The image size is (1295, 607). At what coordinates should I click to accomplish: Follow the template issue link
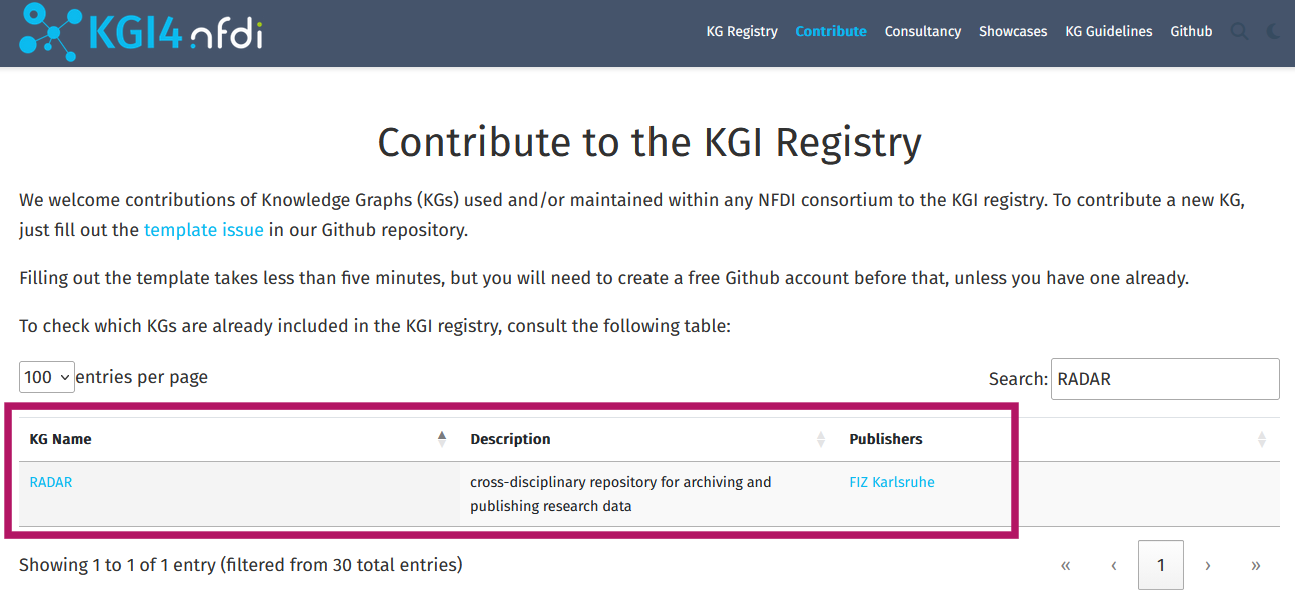203,230
